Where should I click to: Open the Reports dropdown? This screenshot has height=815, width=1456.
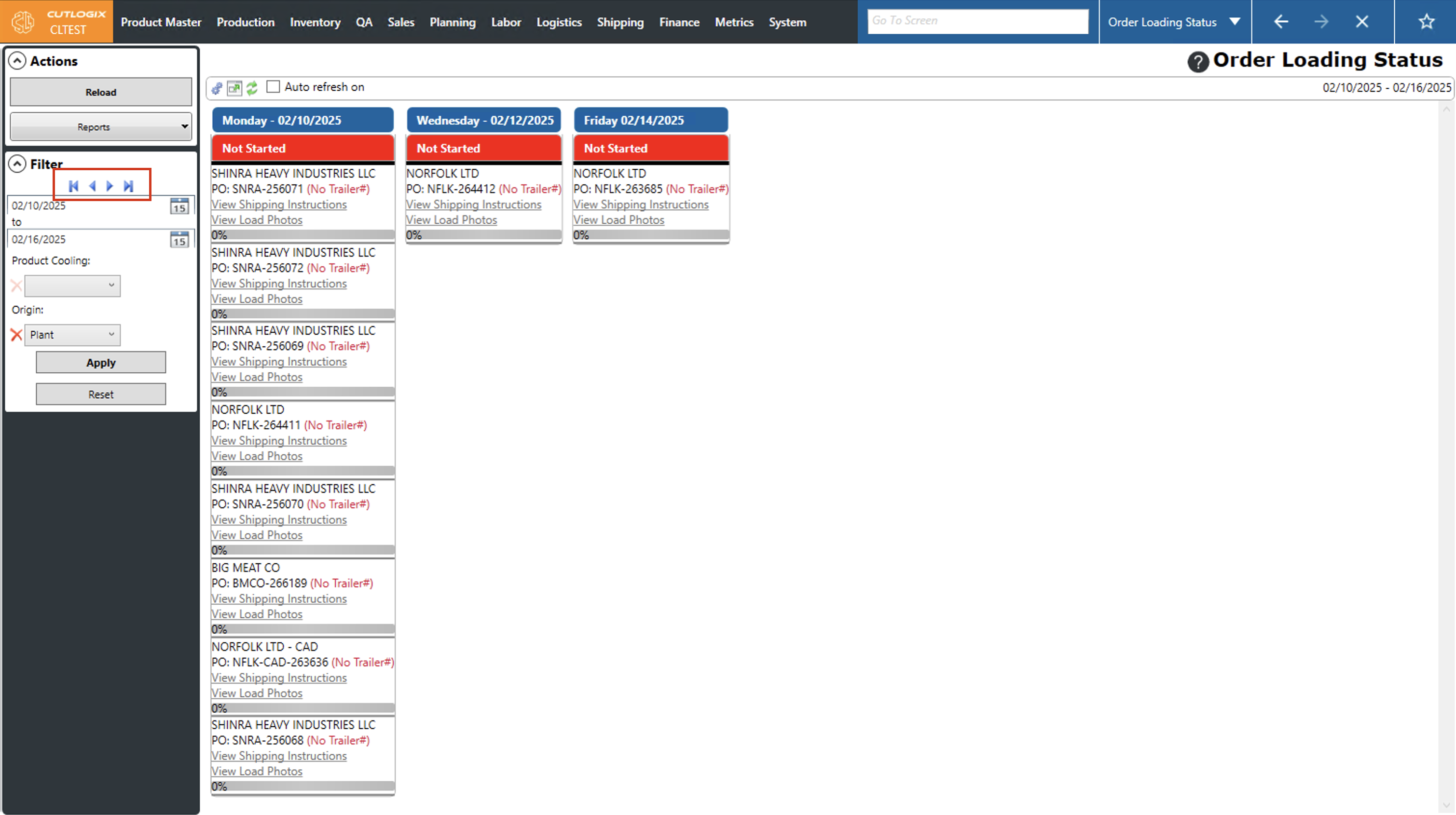coord(101,127)
